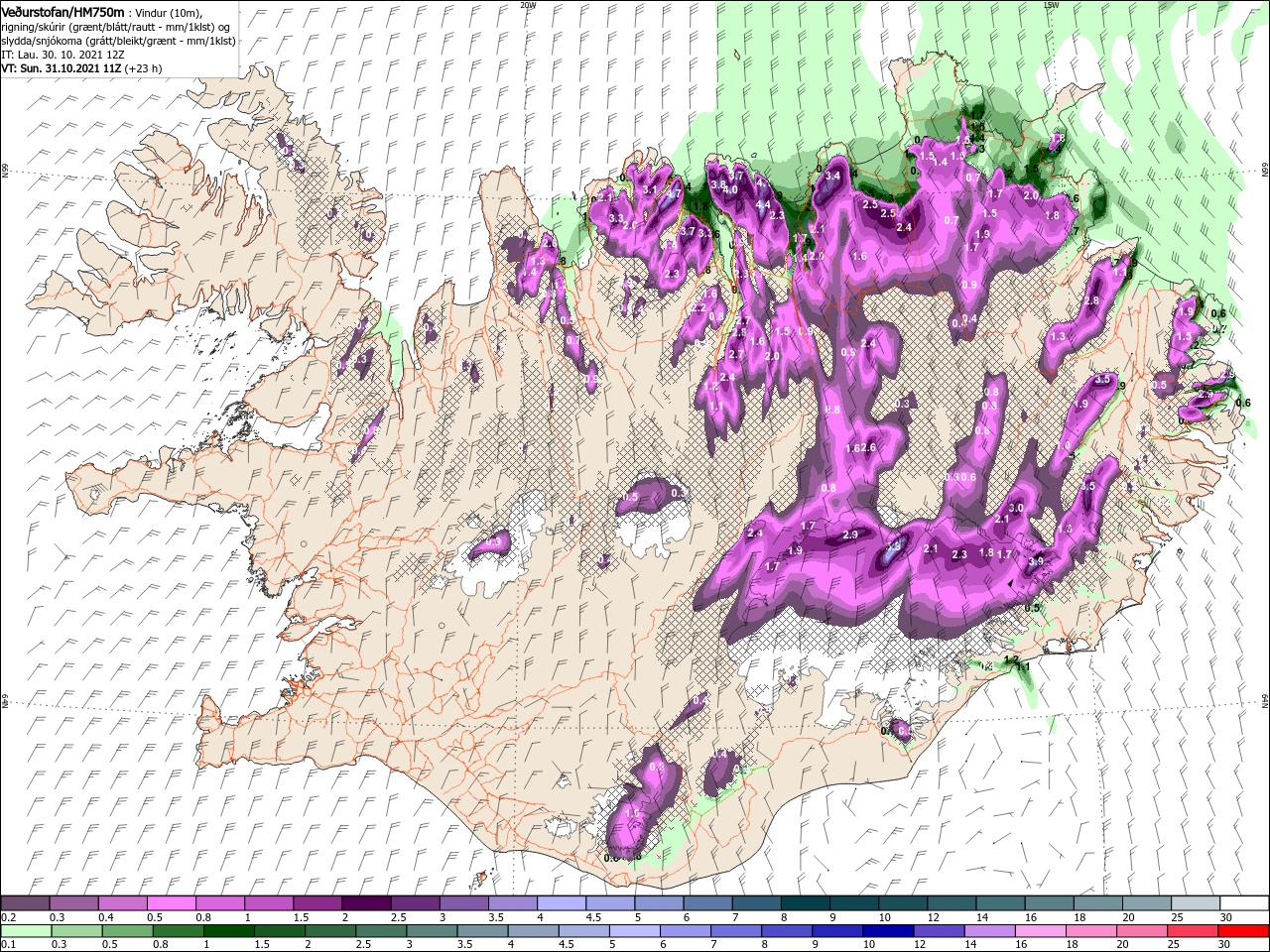Pick the snow legend swatch labeled 1.5
Viewport: 1270px width, 952px height.
(317, 903)
